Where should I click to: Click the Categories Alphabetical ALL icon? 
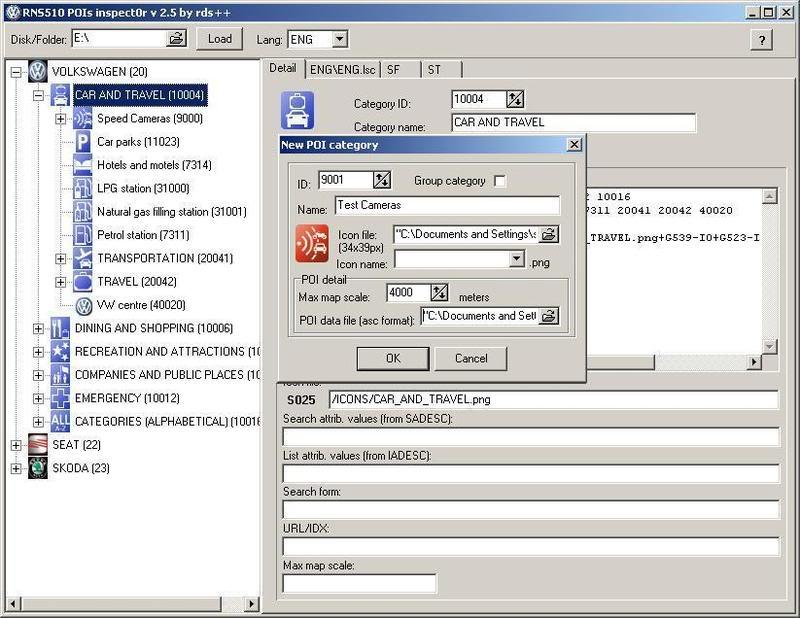click(60, 422)
